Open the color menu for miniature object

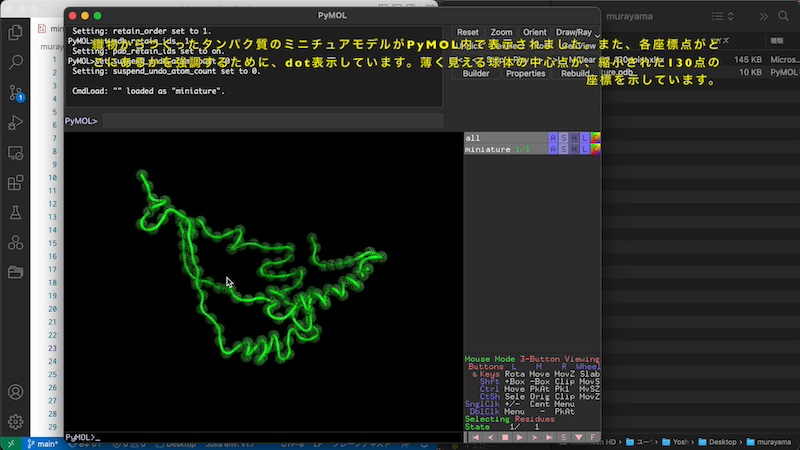[595, 149]
